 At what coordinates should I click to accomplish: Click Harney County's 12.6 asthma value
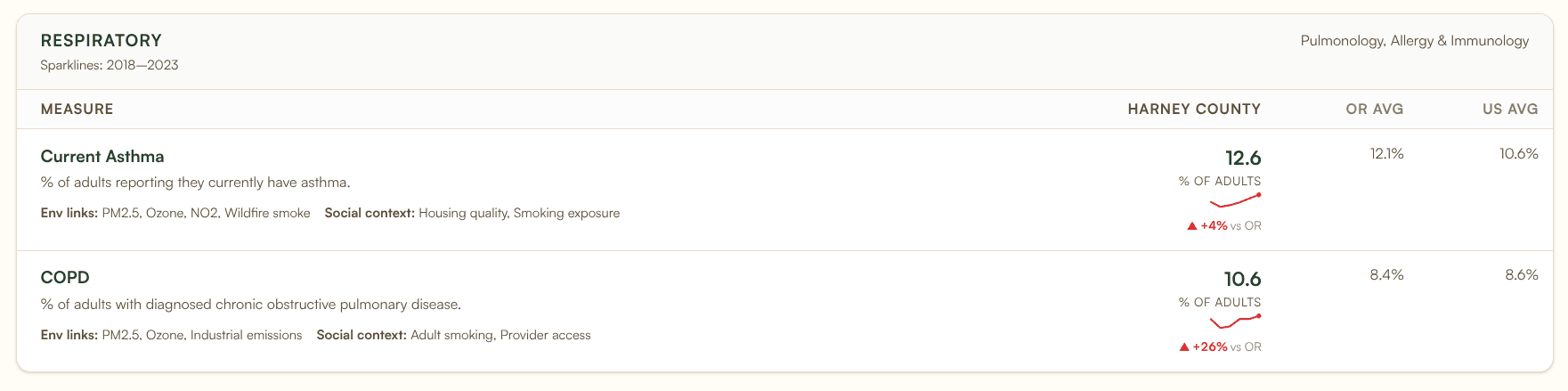point(1243,159)
